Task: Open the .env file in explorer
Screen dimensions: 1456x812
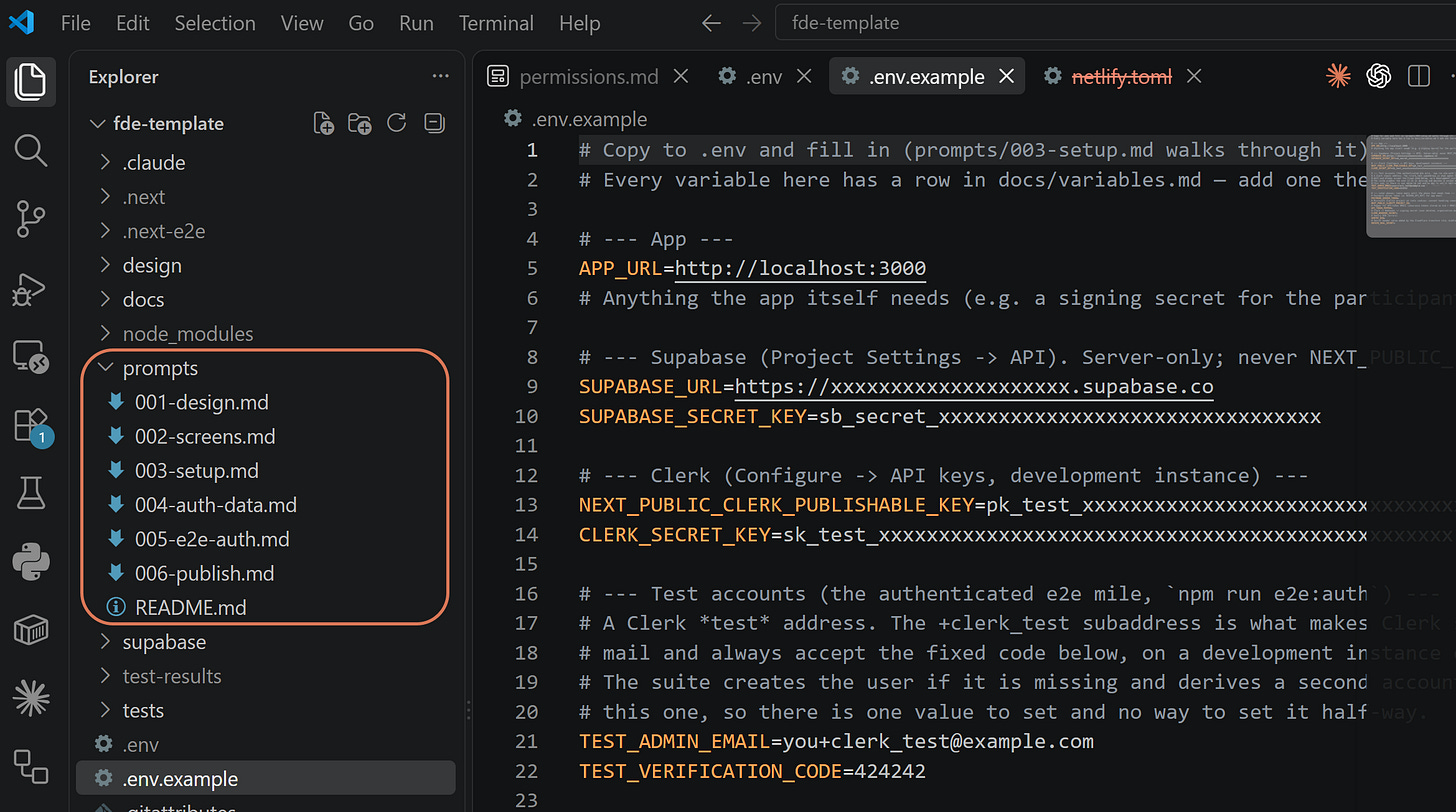Action: (x=140, y=744)
